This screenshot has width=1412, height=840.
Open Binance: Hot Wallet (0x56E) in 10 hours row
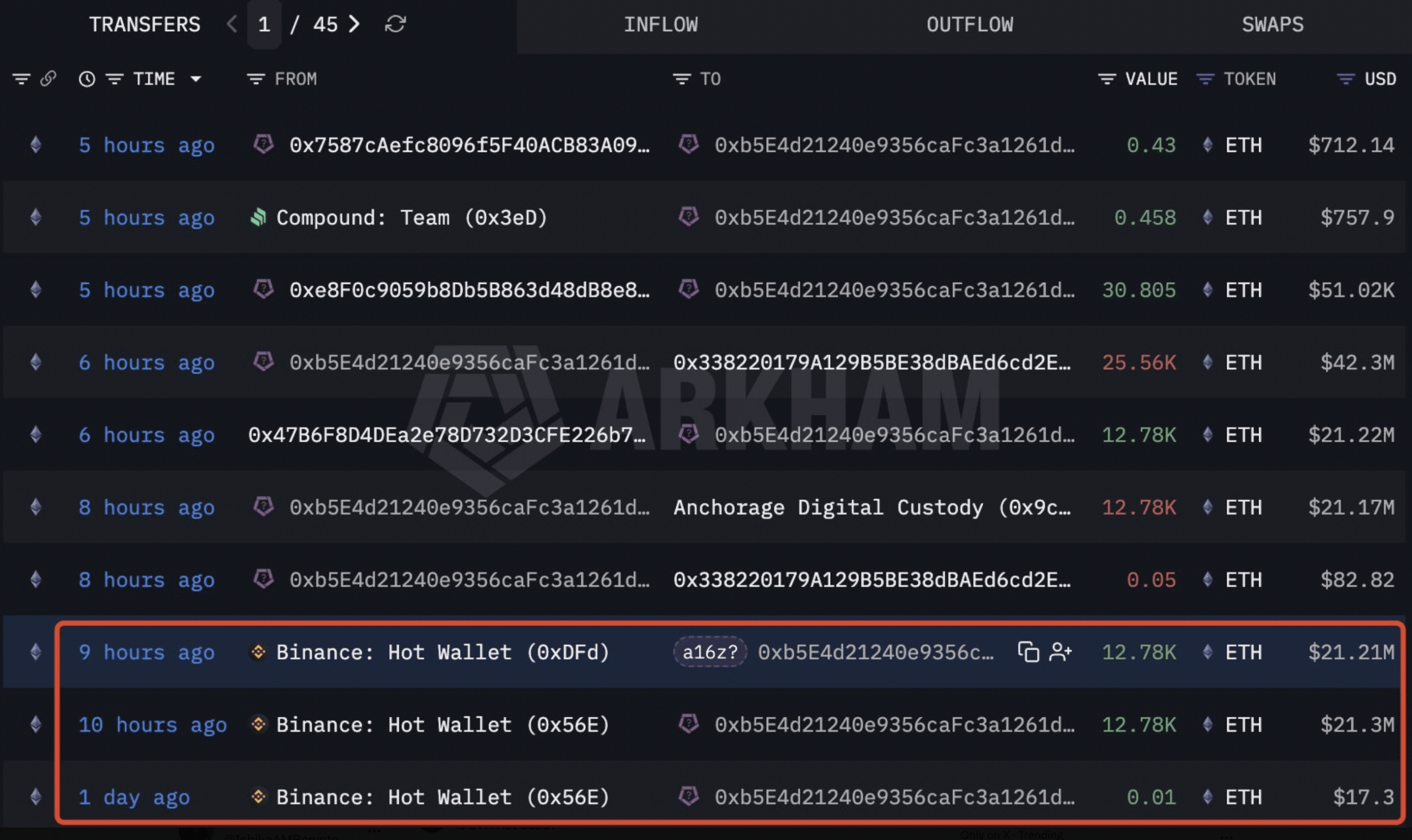tap(442, 725)
